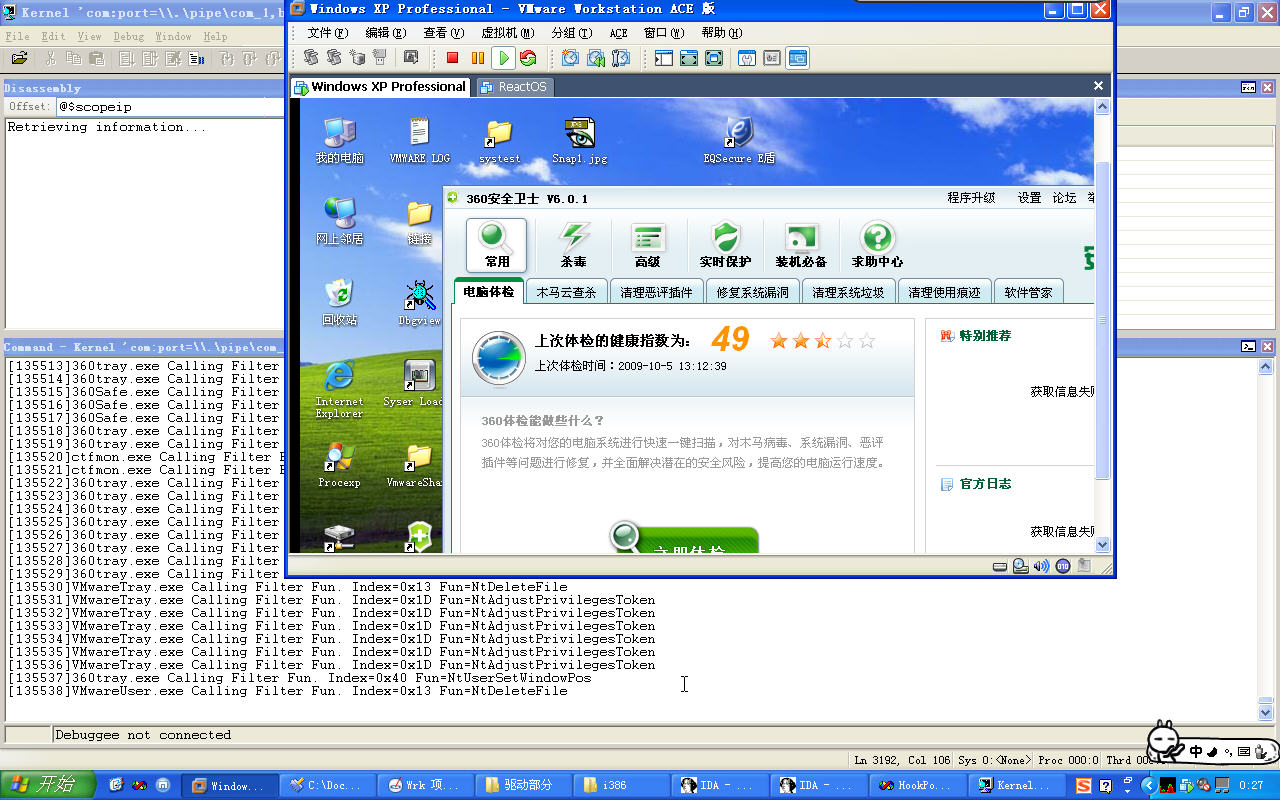Open Snap1.jpg on guest desktop
This screenshot has height=800, width=1280.
[x=580, y=141]
